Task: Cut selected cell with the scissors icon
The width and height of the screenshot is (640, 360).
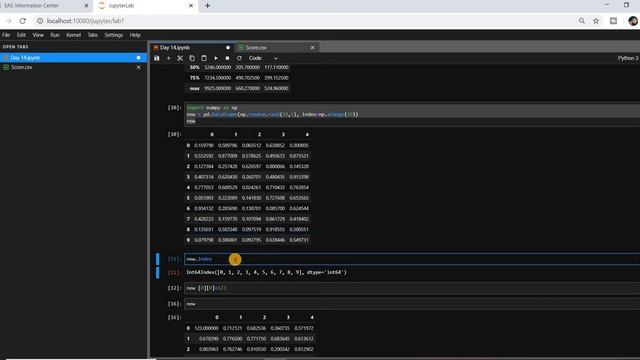Action: tap(180, 58)
